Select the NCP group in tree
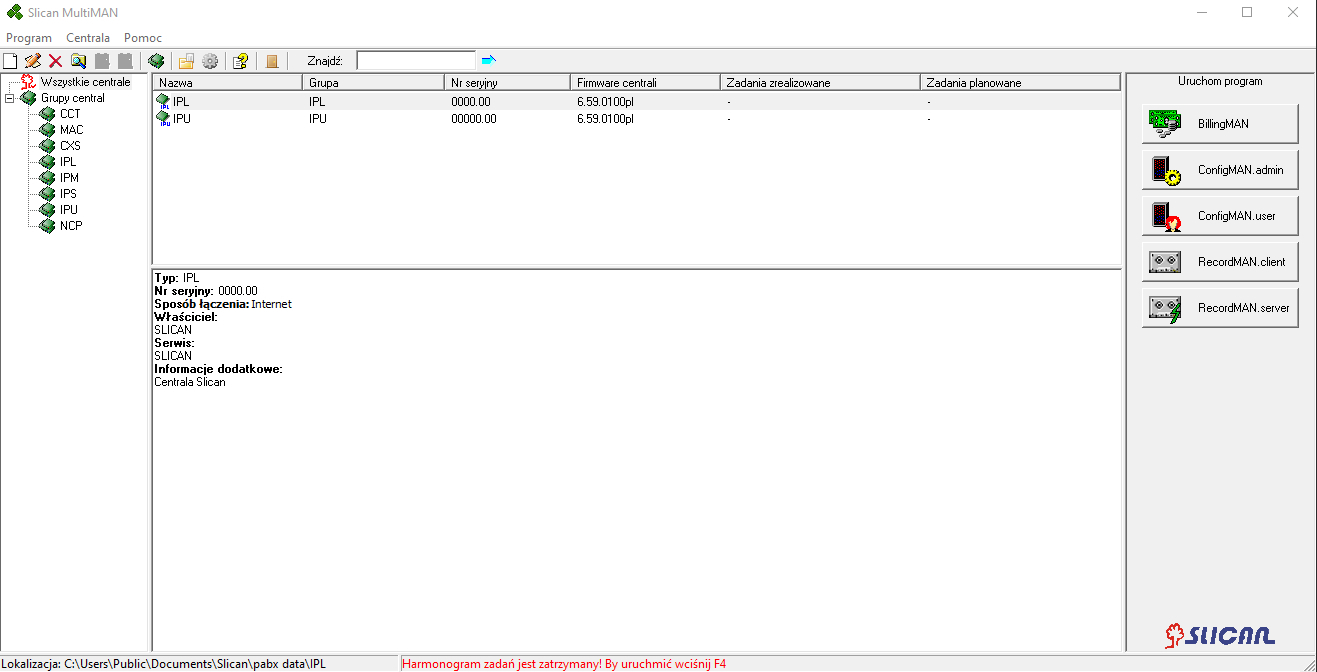1317x672 pixels. [71, 226]
